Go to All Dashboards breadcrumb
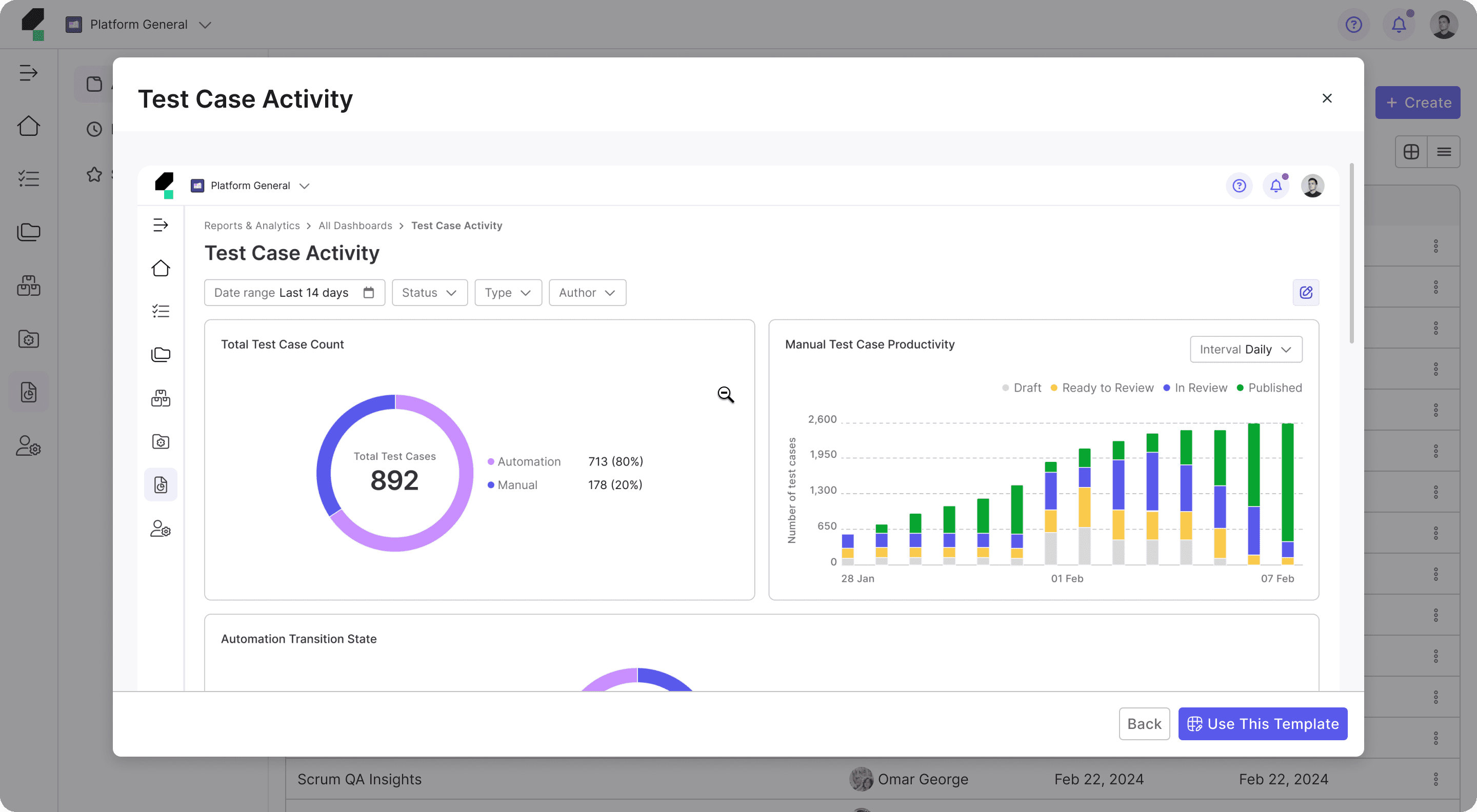 355,226
